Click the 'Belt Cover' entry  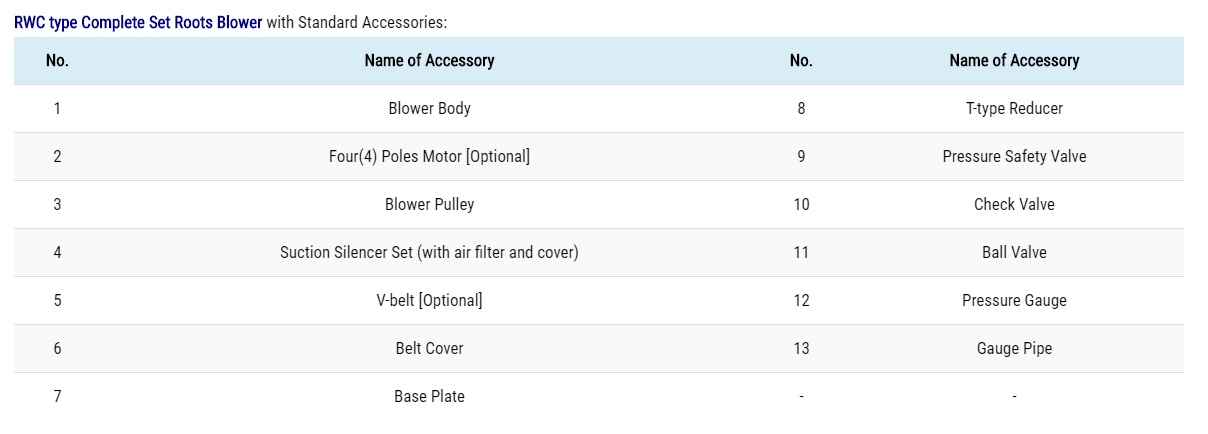click(429, 348)
